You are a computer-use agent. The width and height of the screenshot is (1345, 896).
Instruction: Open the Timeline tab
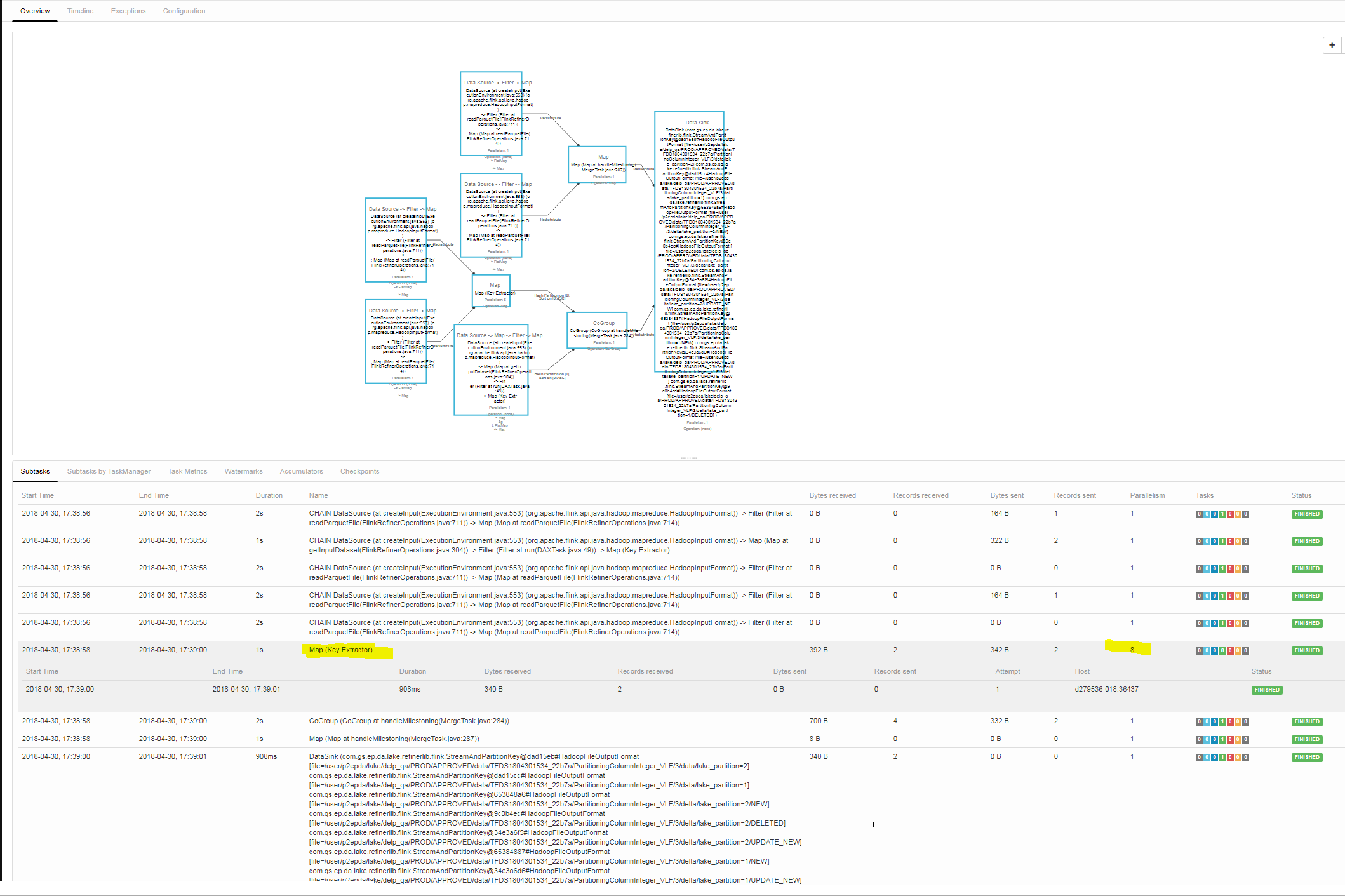[x=80, y=11]
